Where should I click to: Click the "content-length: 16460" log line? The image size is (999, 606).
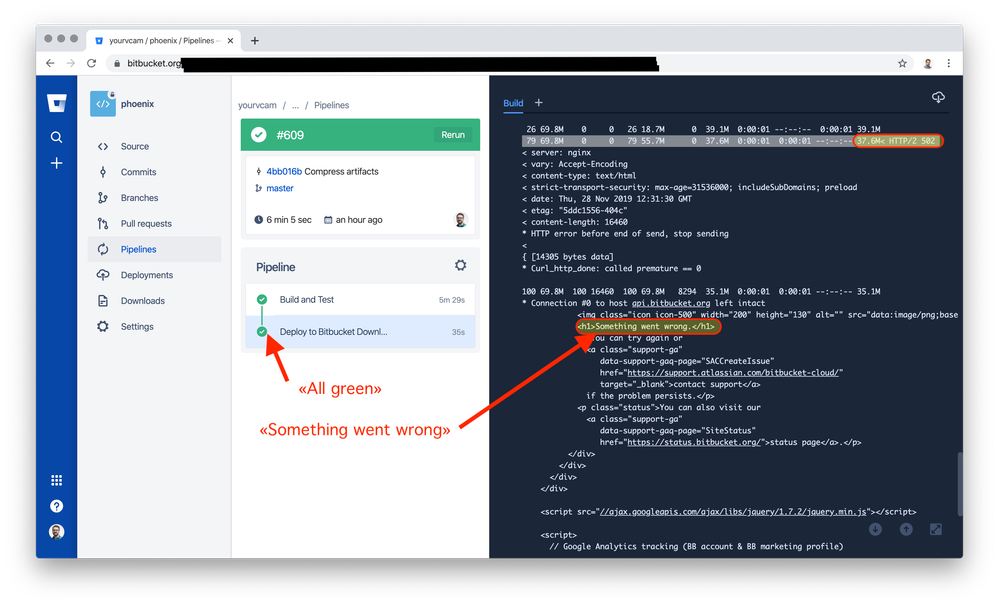575,222
